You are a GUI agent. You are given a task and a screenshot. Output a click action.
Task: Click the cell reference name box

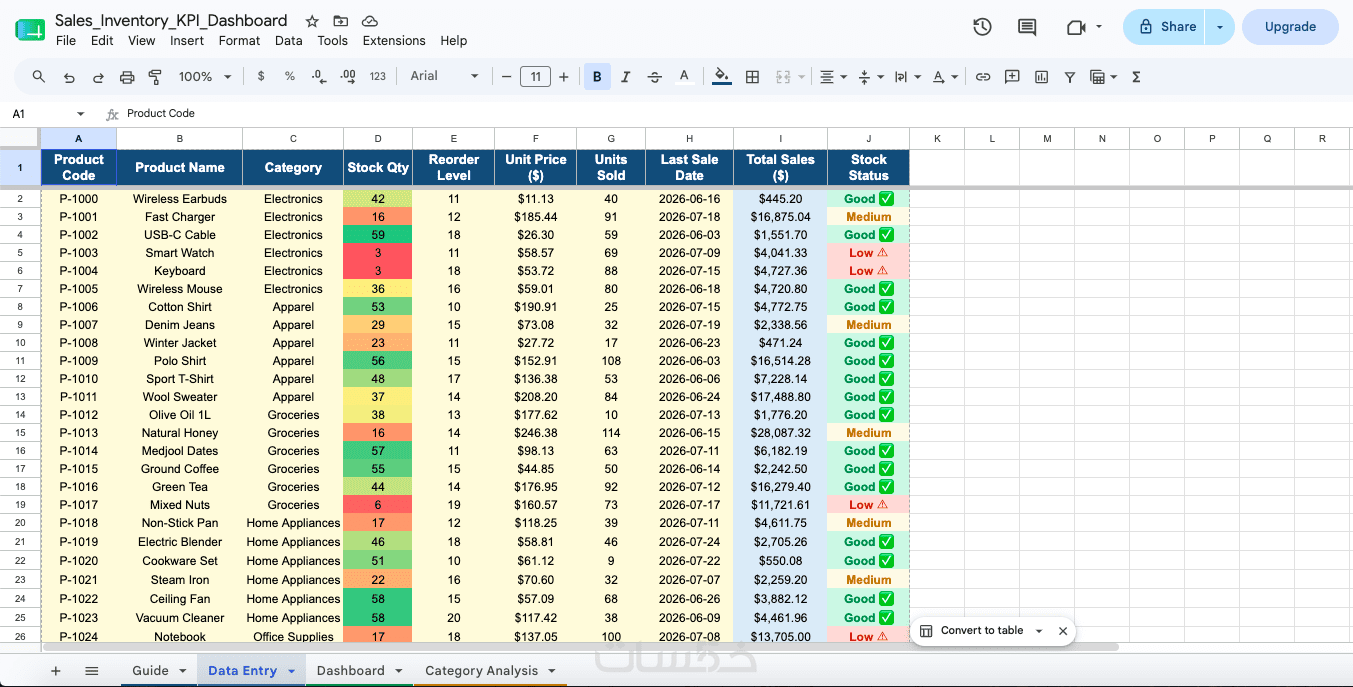(48, 114)
